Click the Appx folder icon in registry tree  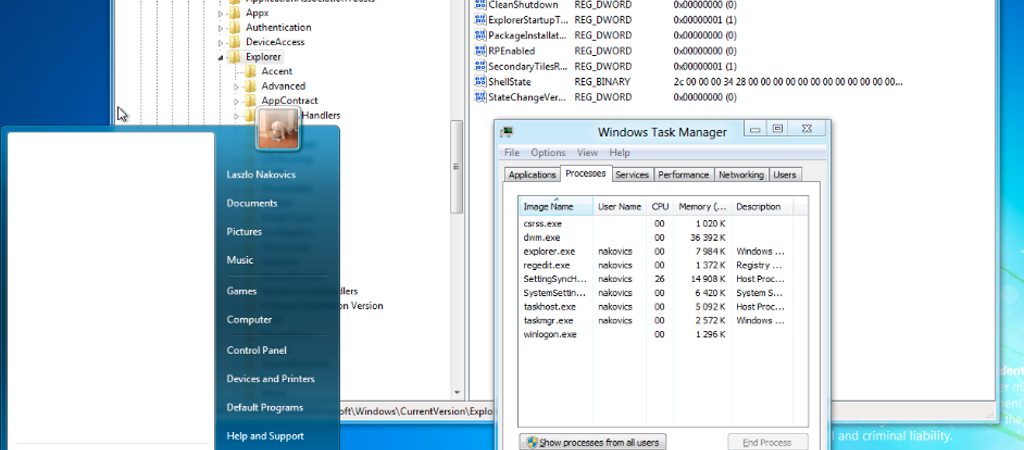(x=235, y=12)
